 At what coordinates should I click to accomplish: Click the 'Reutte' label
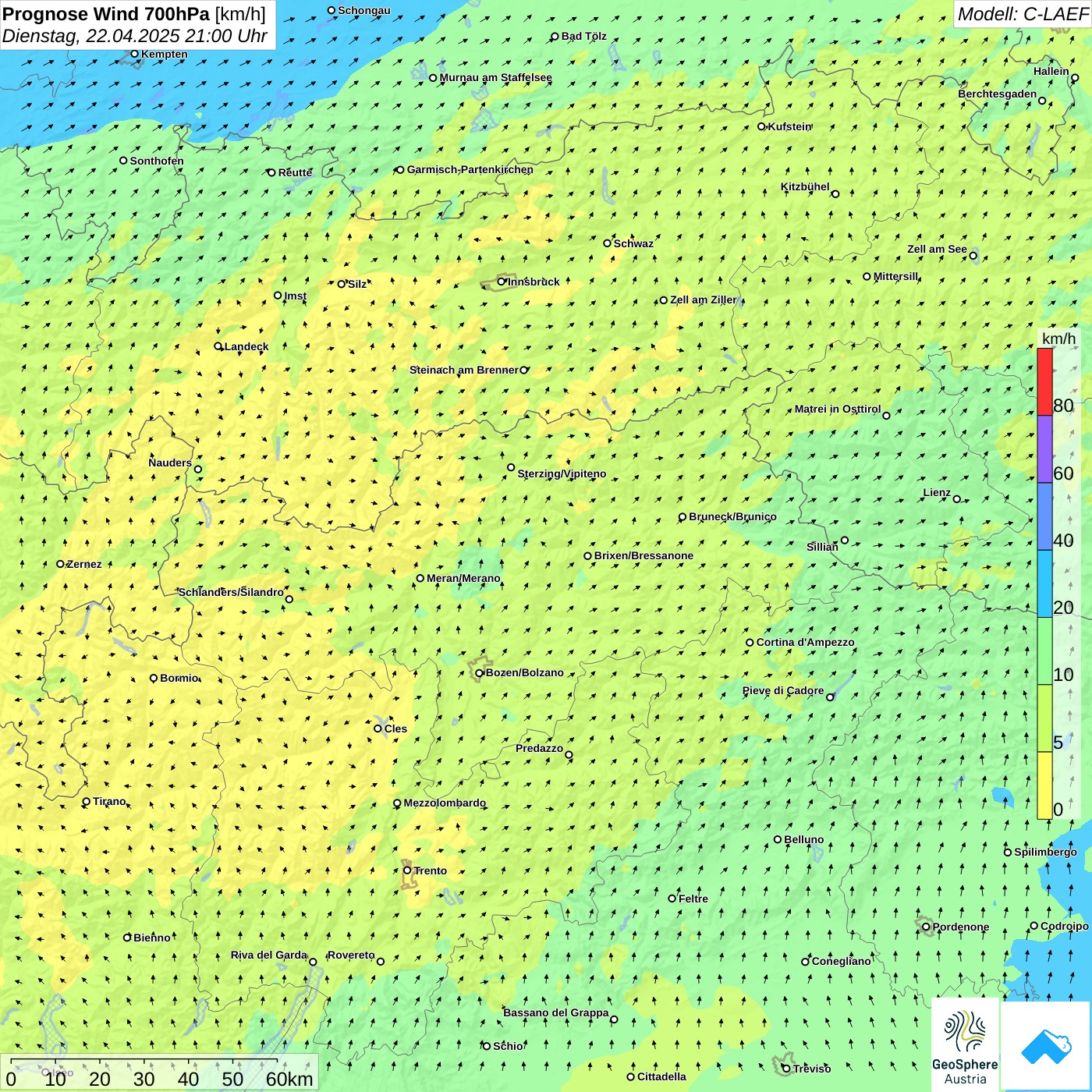pyautogui.click(x=295, y=172)
